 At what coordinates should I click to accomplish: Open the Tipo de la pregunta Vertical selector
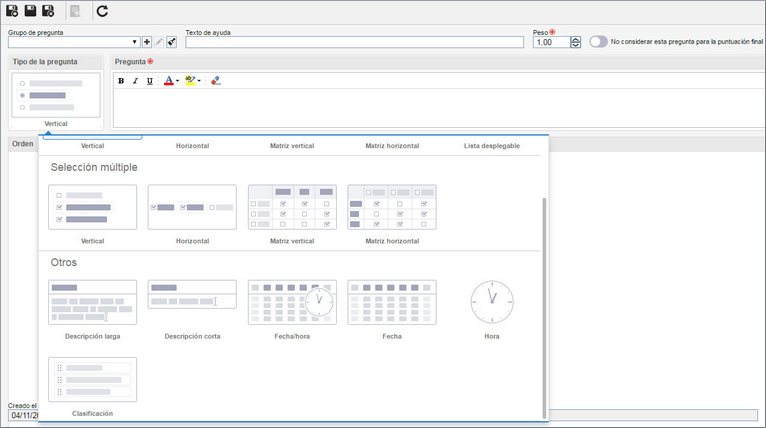click(x=56, y=95)
